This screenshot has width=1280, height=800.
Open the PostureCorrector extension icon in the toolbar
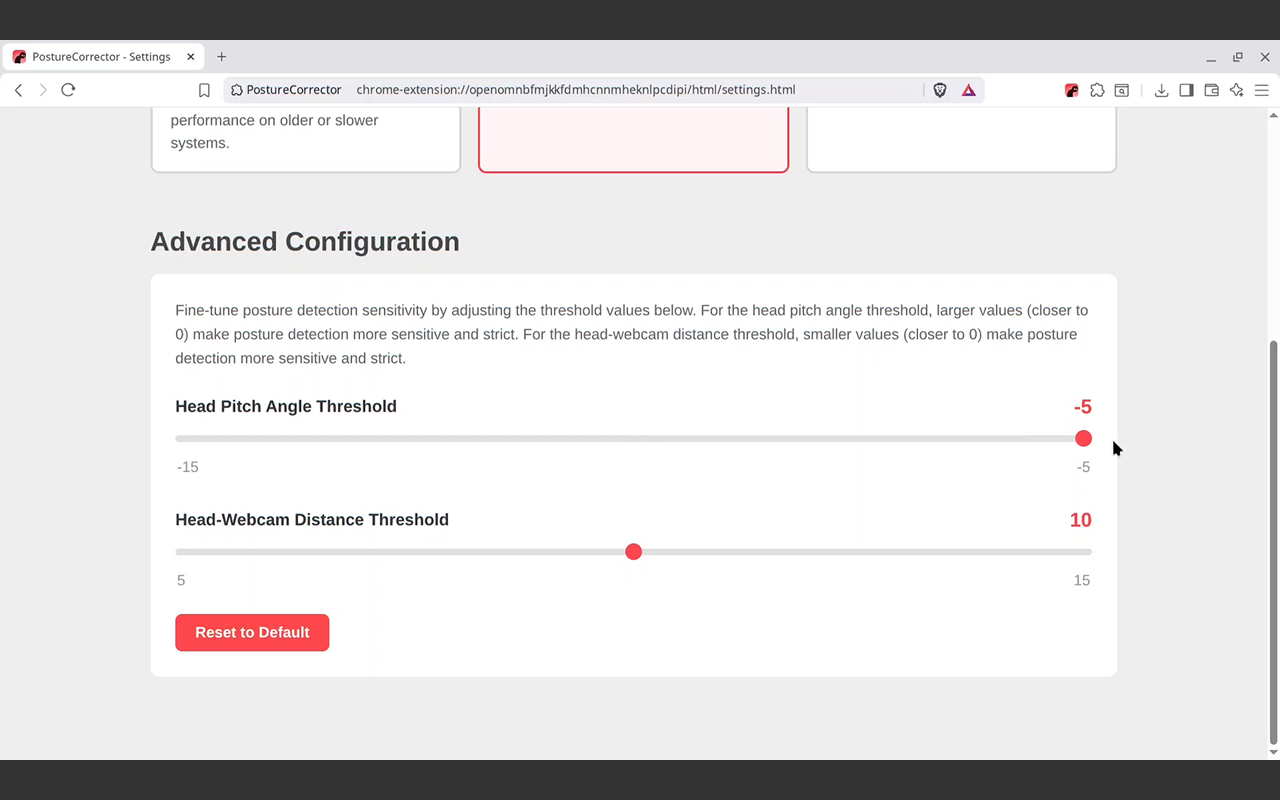tap(1071, 90)
